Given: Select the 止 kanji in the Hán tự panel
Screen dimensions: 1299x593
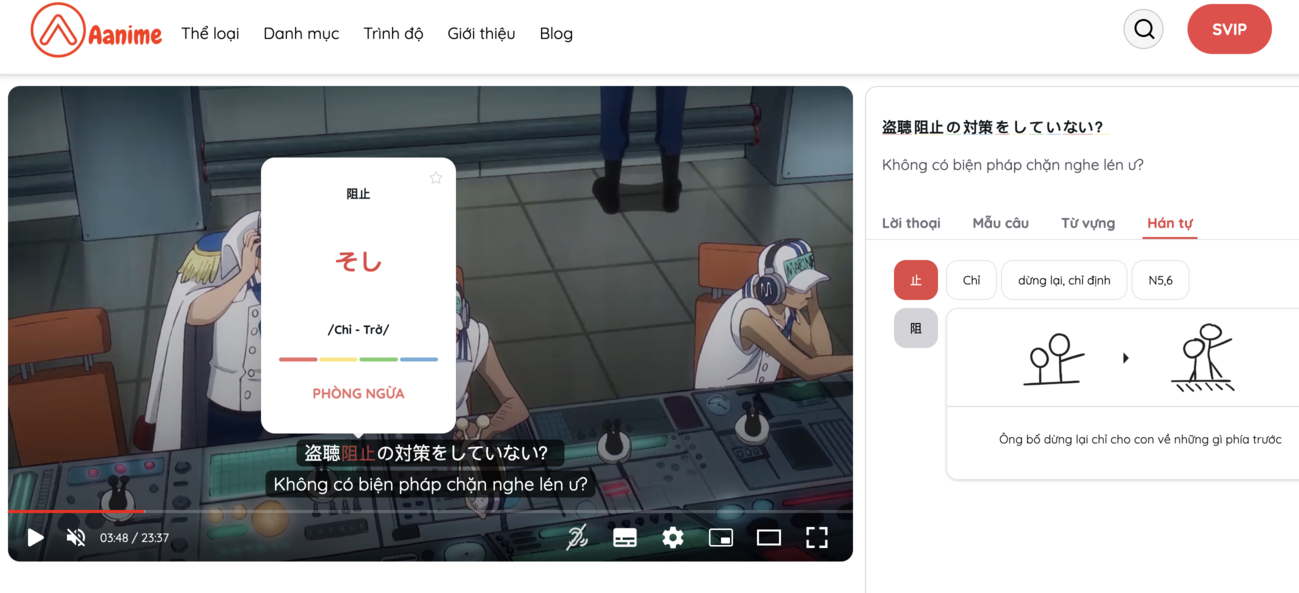Looking at the screenshot, I should [x=915, y=280].
